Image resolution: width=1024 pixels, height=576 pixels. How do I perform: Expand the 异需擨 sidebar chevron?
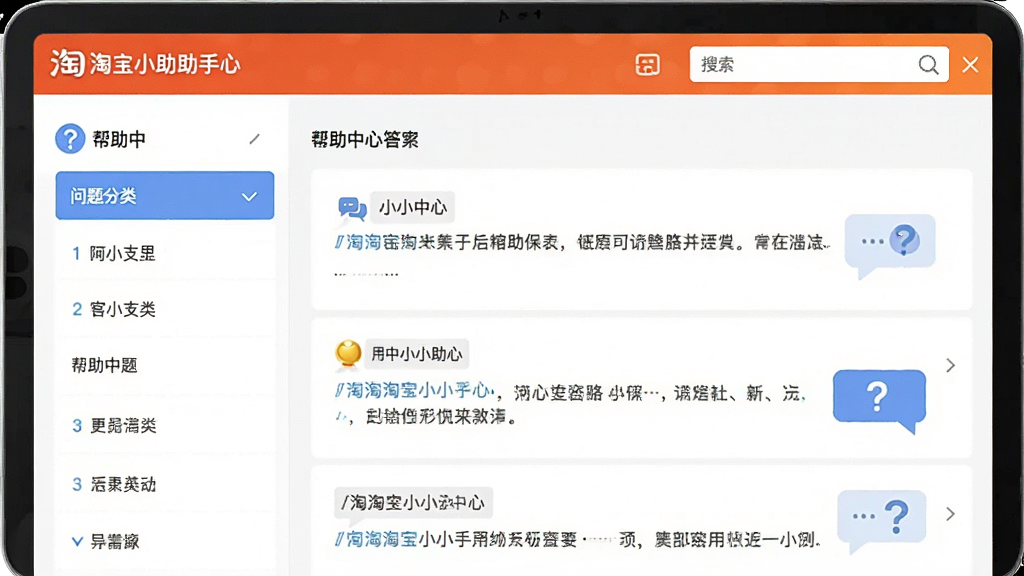(77, 541)
